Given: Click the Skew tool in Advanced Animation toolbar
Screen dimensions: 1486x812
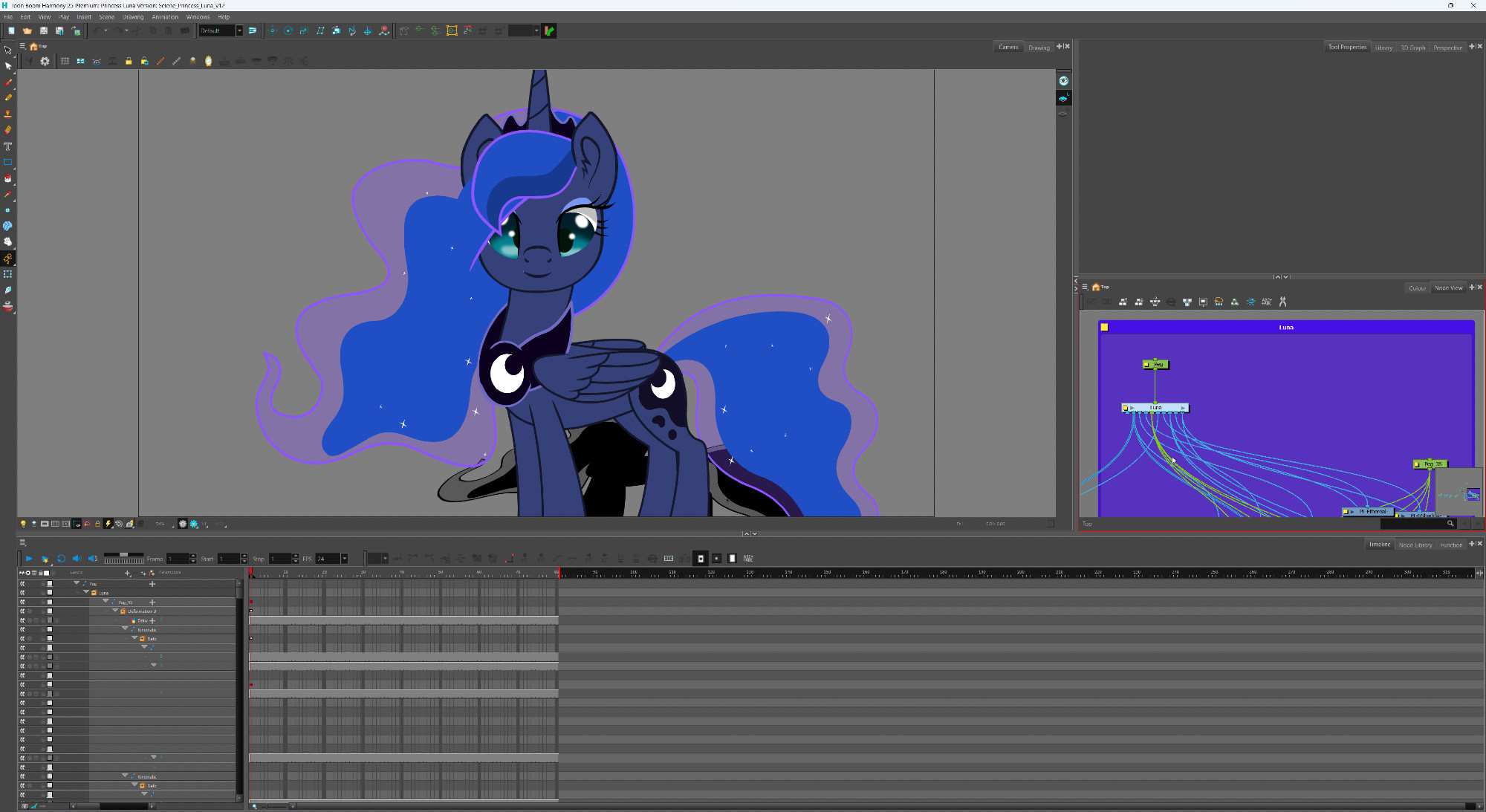Looking at the screenshot, I should pyautogui.click(x=320, y=30).
